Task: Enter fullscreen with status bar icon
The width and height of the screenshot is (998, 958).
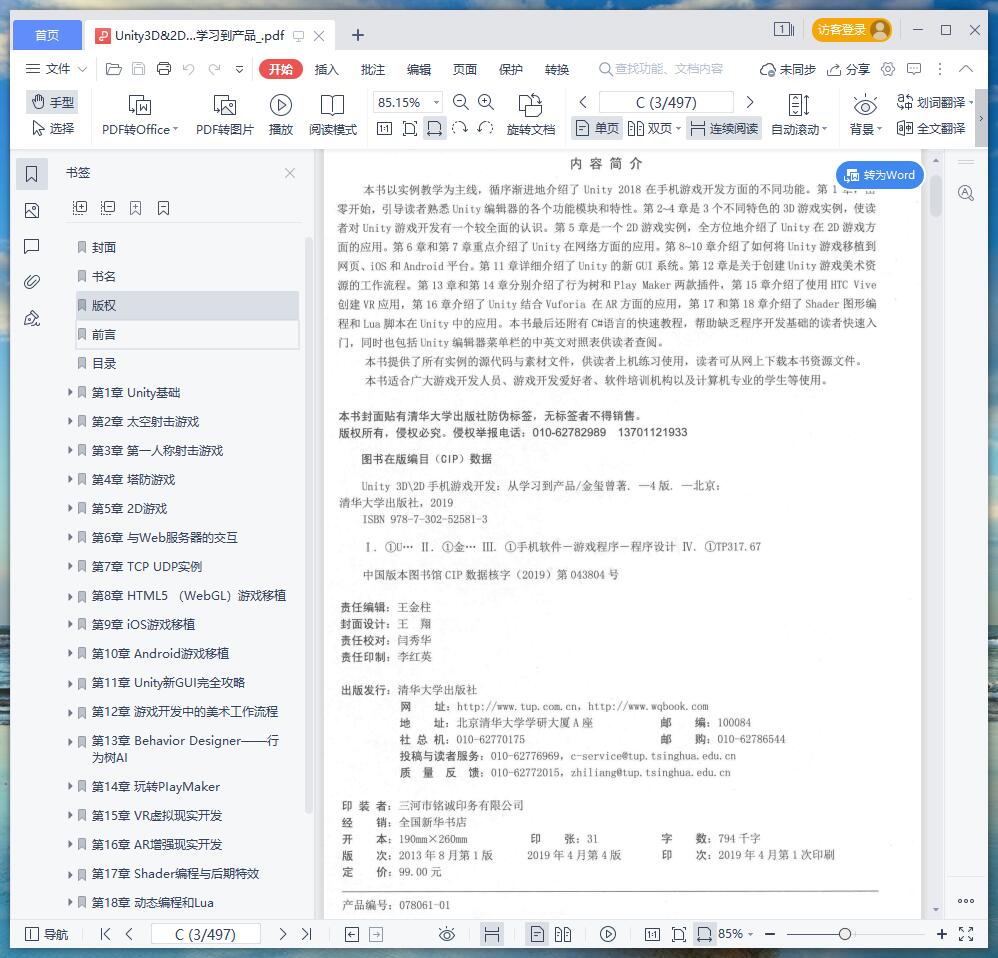Action: (966, 934)
